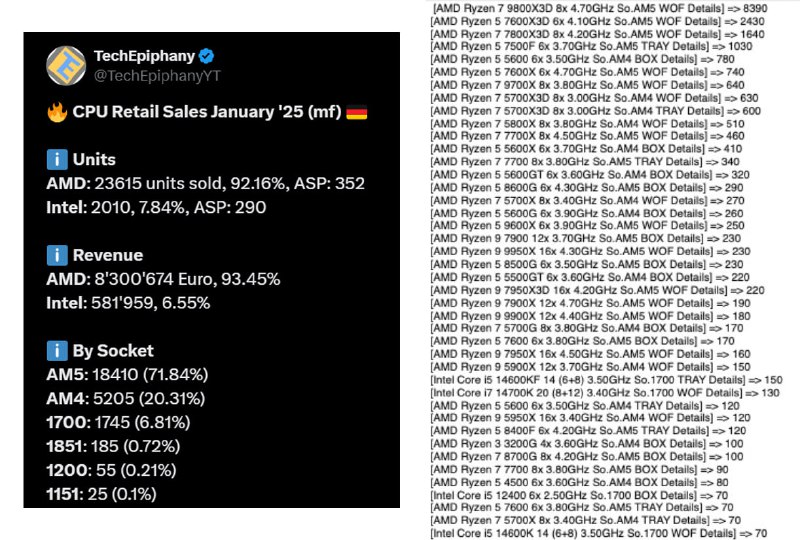Click the info icon beside Units
800x540 pixels.
point(57,159)
